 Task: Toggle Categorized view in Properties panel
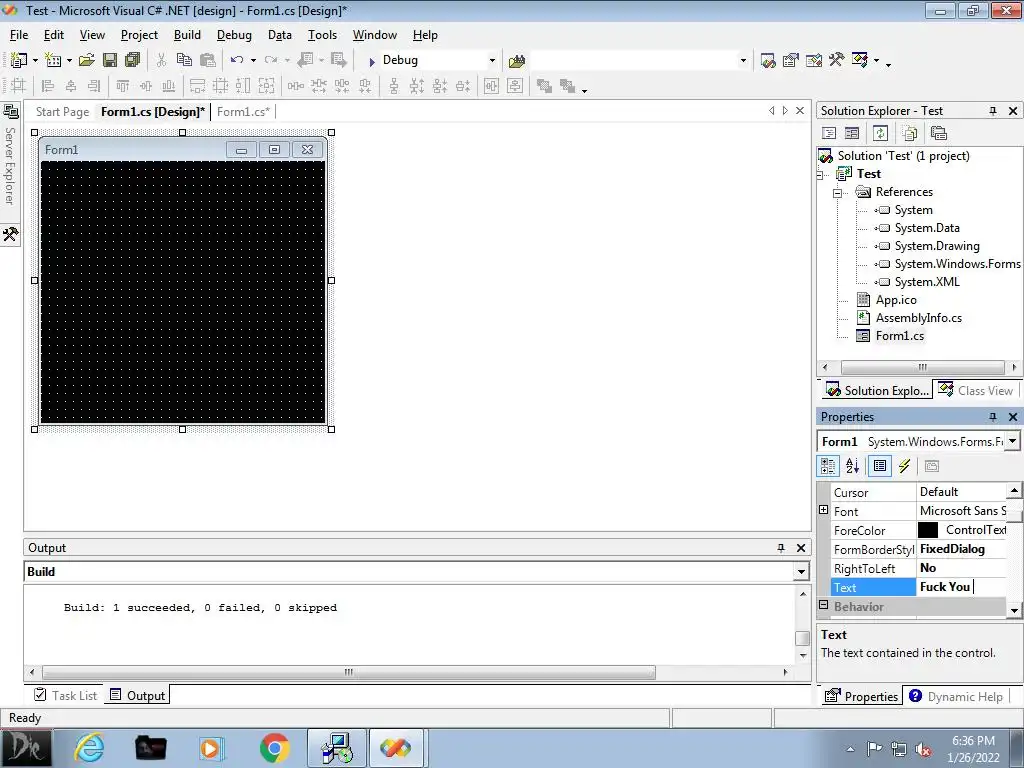(828, 466)
